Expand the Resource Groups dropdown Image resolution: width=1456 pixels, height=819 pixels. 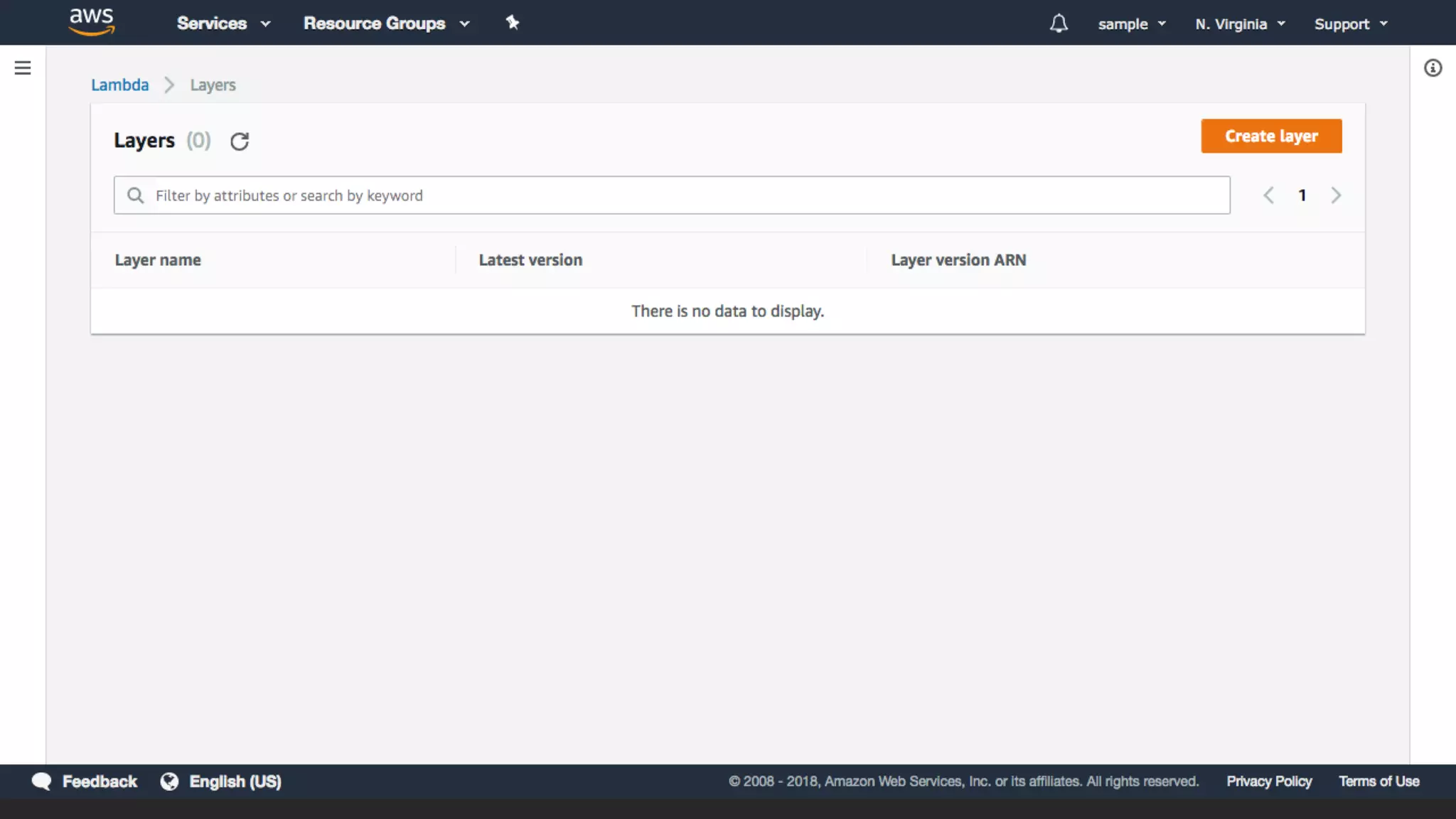pyautogui.click(x=386, y=23)
